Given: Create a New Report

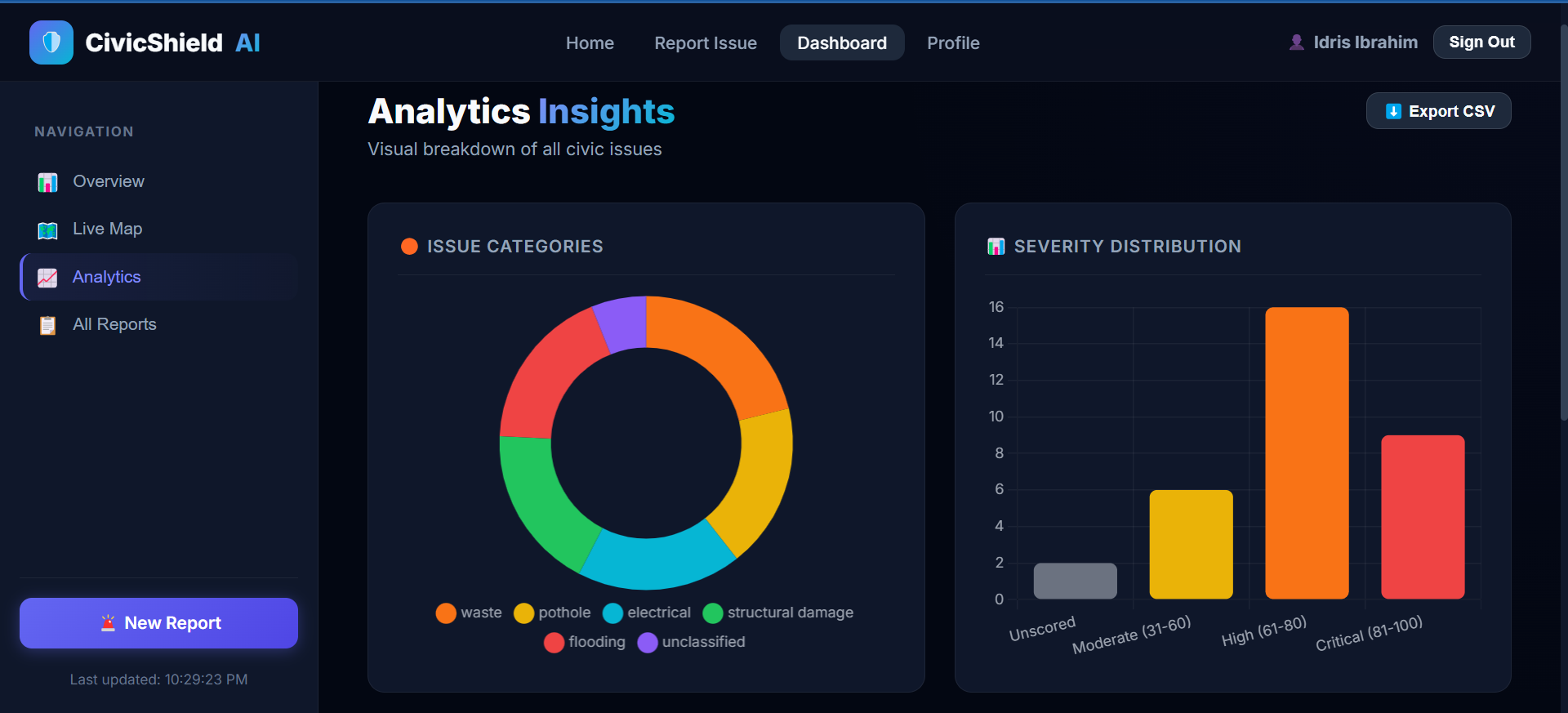Looking at the screenshot, I should [158, 623].
